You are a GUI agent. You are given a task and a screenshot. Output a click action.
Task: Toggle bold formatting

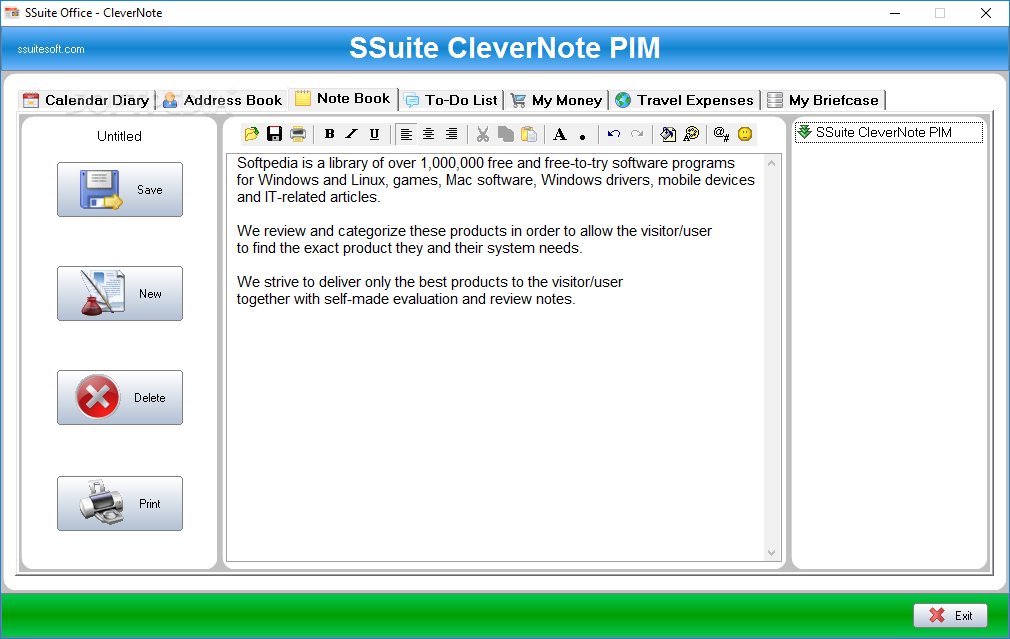[329, 134]
